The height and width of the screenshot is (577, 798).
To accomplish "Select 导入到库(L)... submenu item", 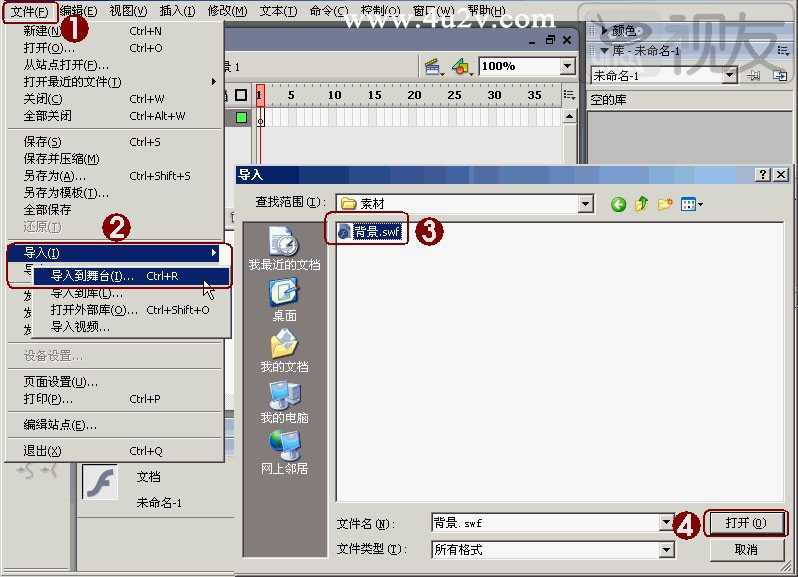I will coord(131,293).
